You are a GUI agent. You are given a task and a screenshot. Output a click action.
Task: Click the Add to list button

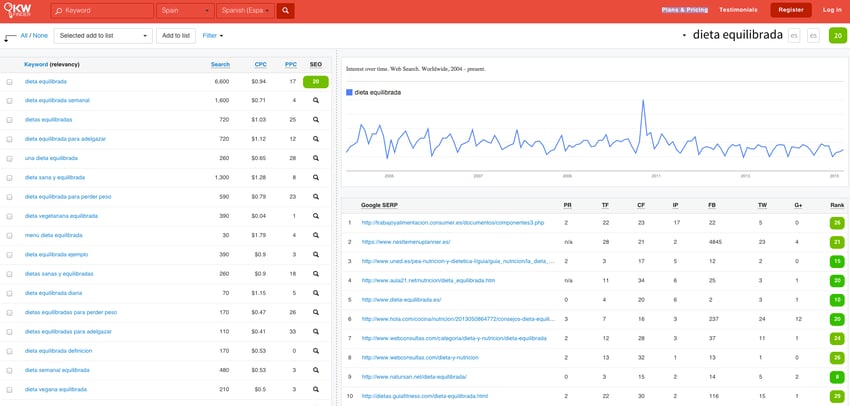click(176, 36)
